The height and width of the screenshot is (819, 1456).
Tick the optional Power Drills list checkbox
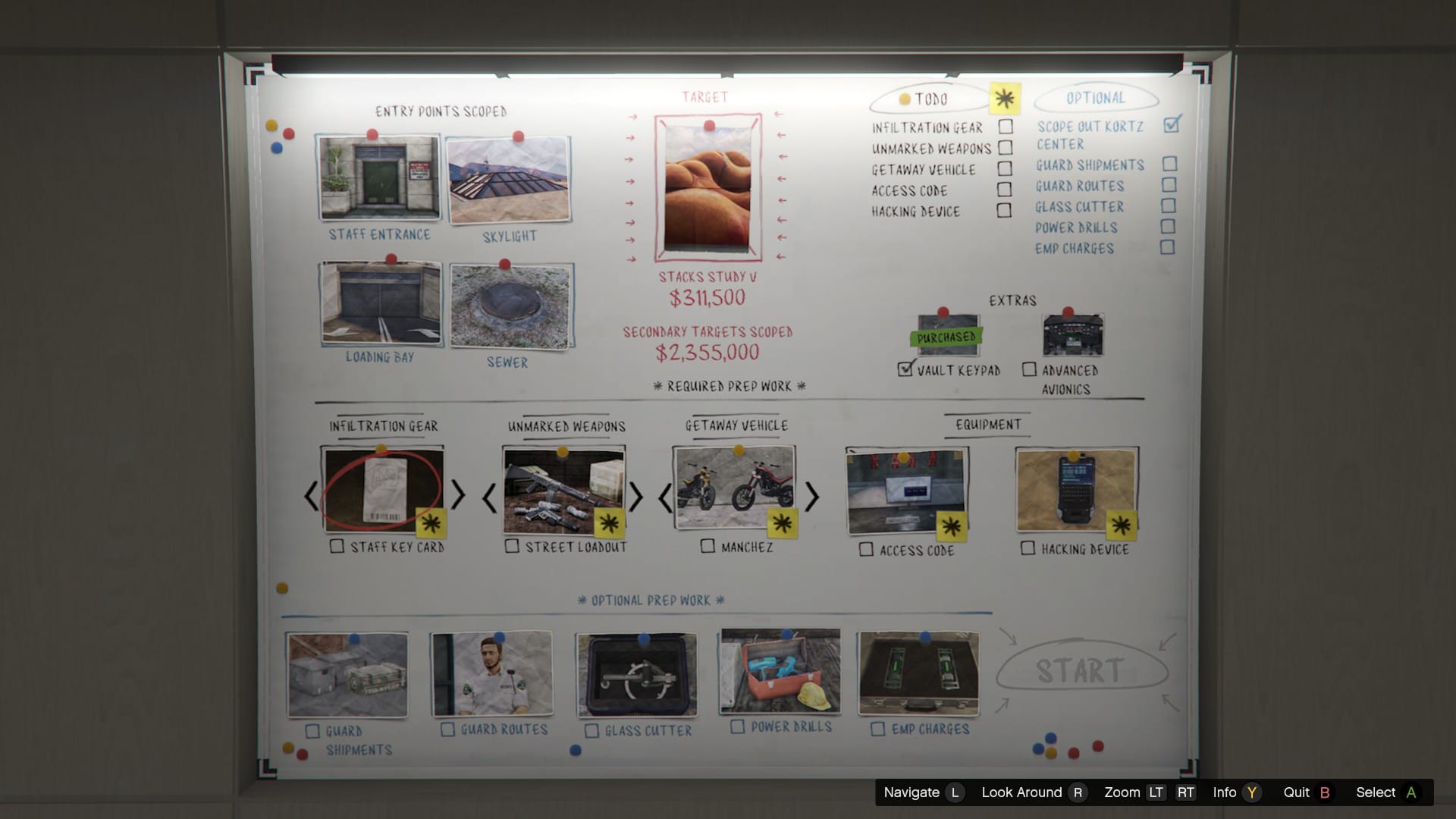point(1169,226)
